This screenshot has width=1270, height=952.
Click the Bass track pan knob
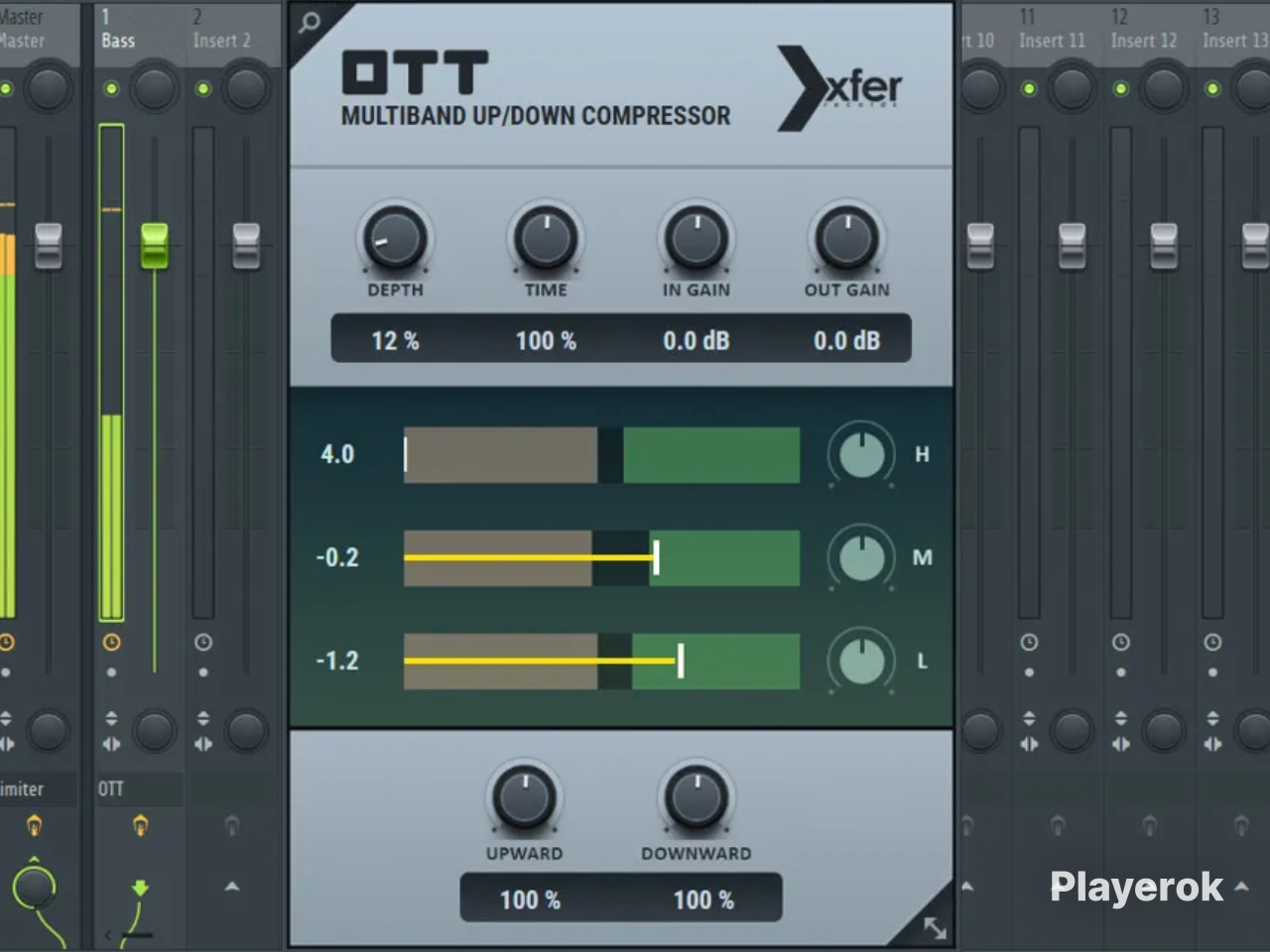[x=154, y=89]
